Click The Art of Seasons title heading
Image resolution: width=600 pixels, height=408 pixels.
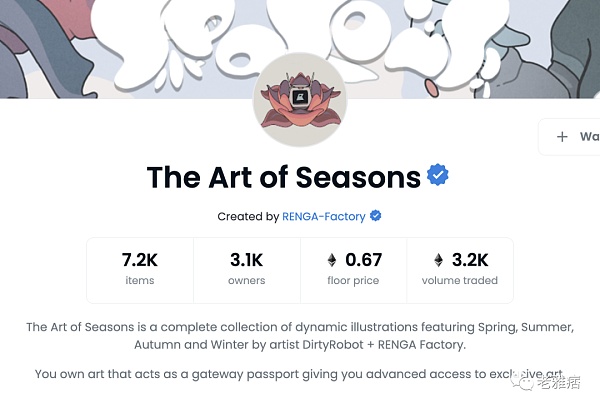pos(283,177)
